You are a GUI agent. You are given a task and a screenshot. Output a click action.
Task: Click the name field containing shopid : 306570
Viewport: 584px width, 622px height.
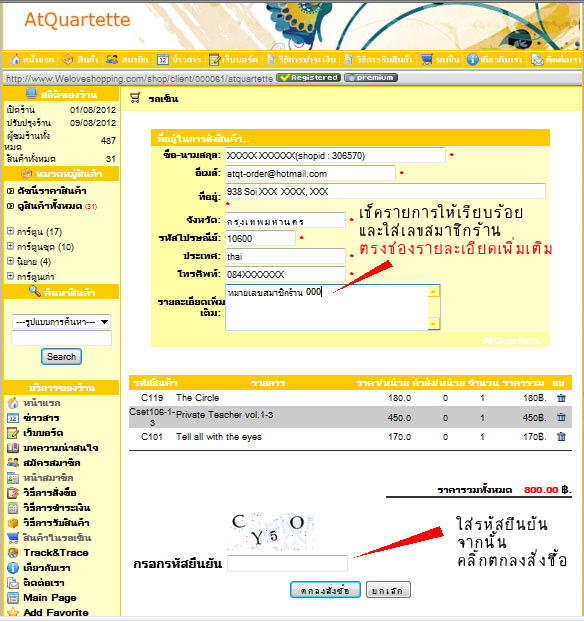pyautogui.click(x=335, y=156)
